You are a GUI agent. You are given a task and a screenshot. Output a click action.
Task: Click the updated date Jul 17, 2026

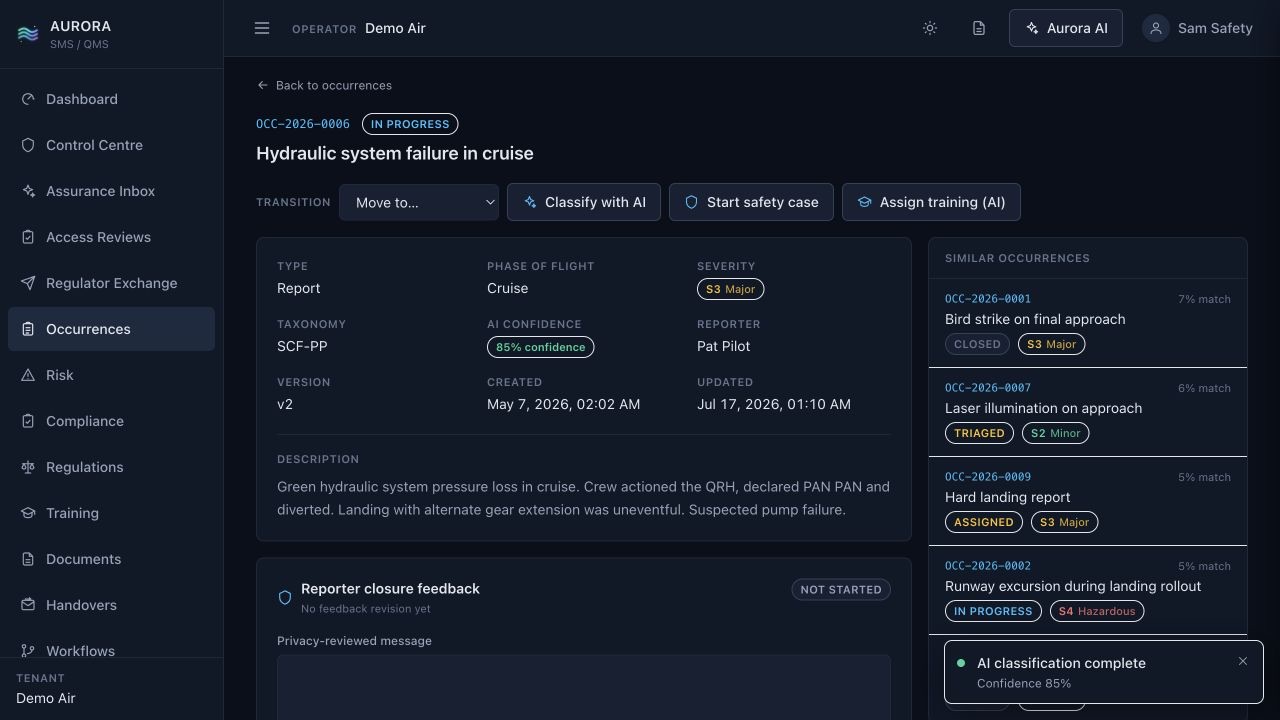774,404
